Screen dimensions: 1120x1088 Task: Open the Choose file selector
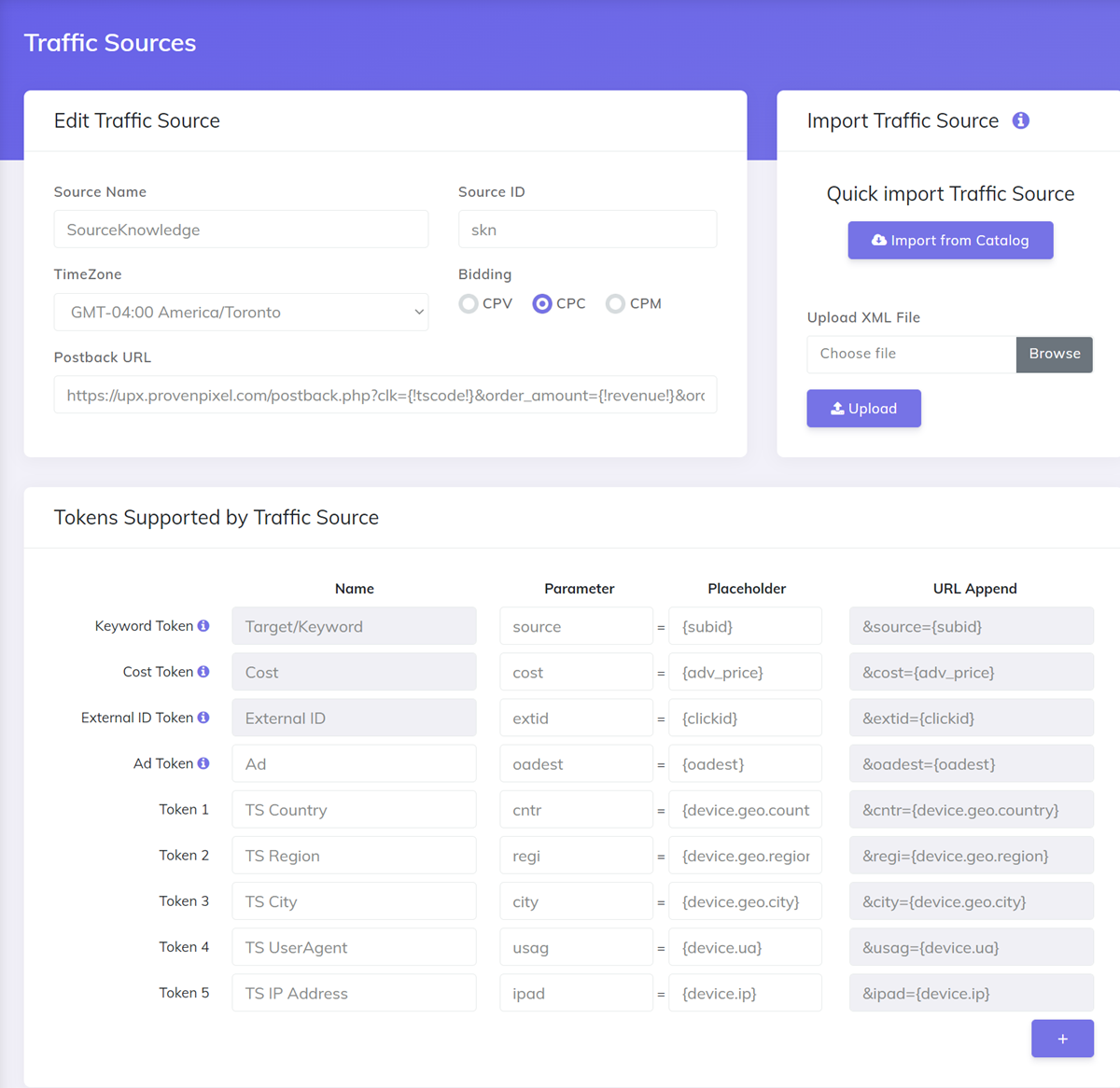(910, 354)
